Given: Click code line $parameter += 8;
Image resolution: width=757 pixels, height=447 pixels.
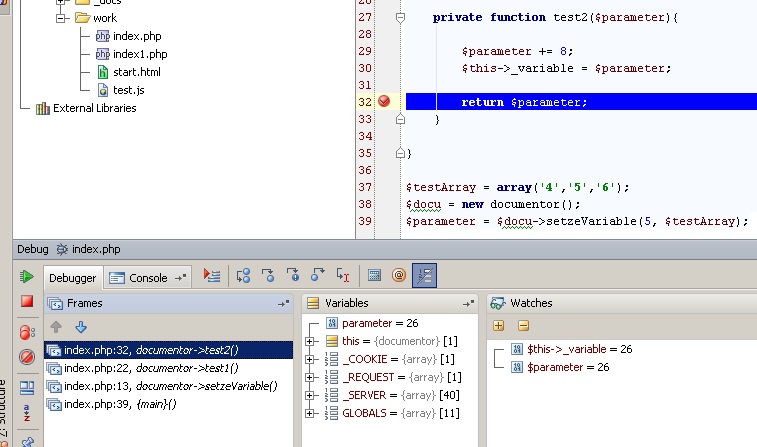Looking at the screenshot, I should (517, 51).
